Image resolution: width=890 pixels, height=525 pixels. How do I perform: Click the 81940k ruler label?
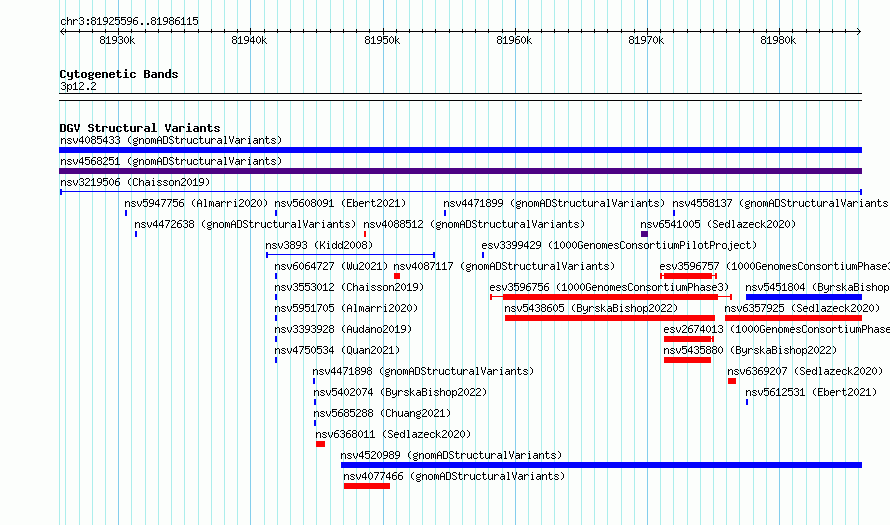(x=249, y=40)
